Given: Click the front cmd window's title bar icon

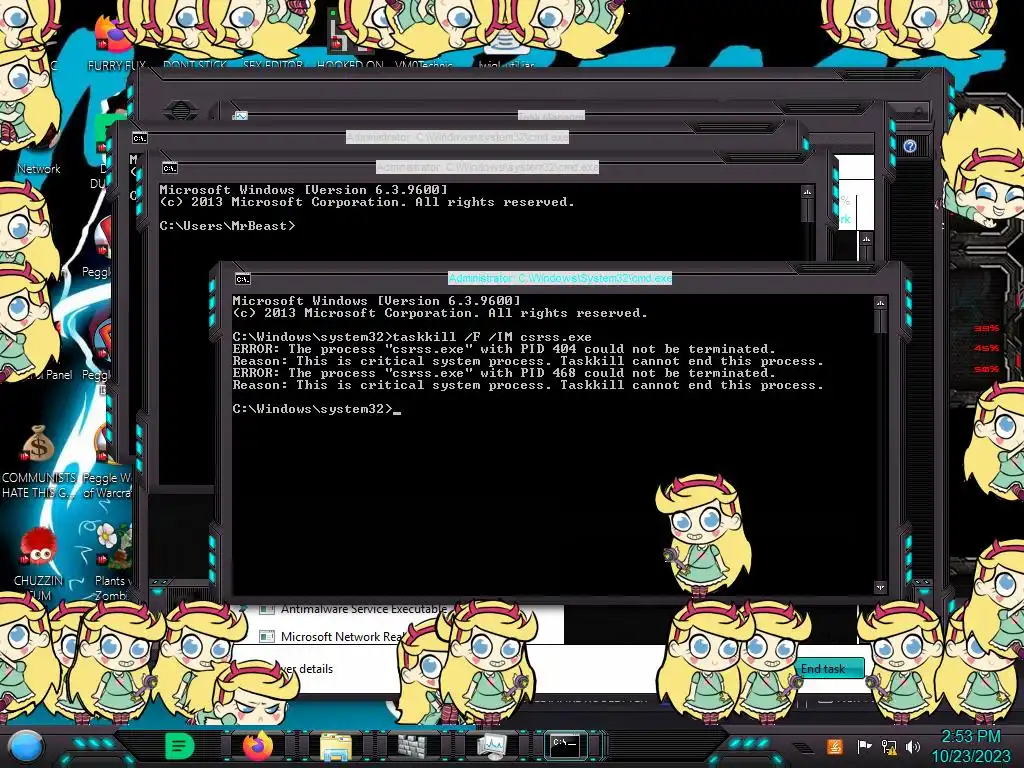Looking at the screenshot, I should tap(242, 279).
